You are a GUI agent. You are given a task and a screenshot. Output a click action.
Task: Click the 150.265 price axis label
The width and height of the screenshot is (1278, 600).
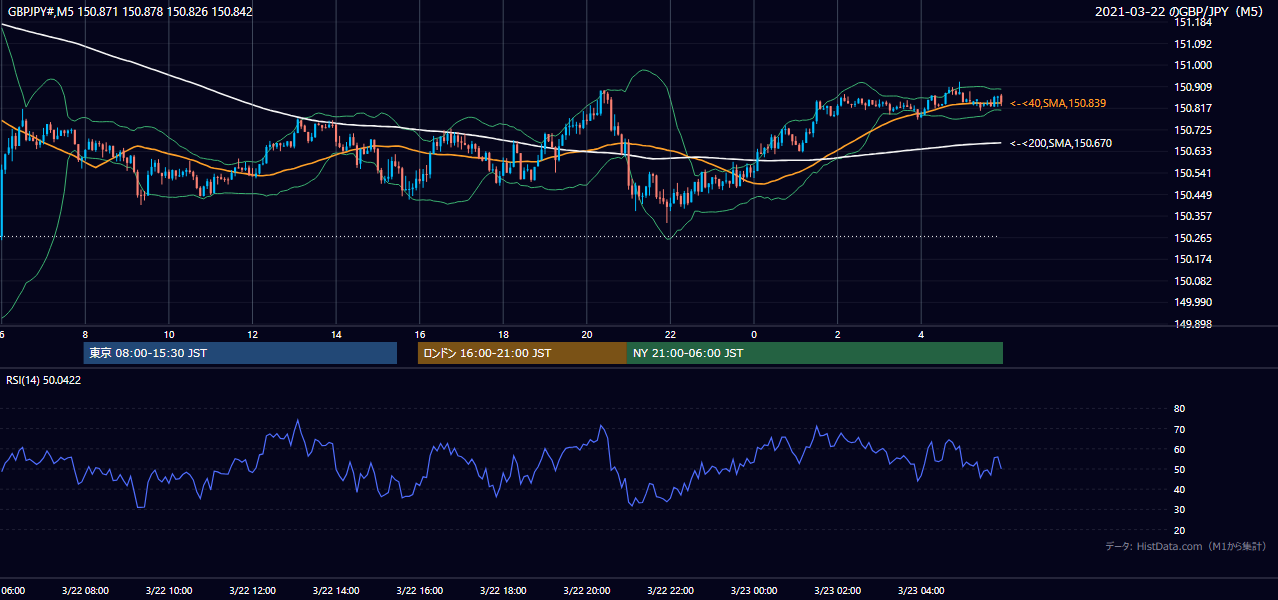(1193, 238)
